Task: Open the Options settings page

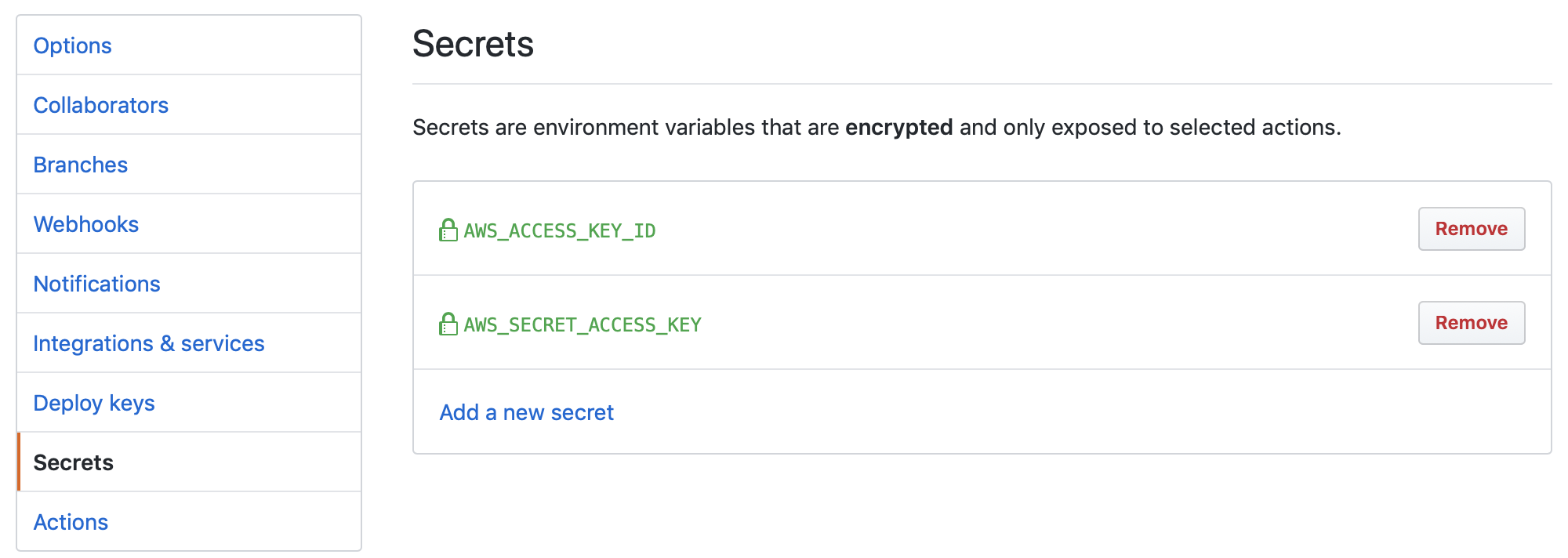Action: click(x=72, y=45)
